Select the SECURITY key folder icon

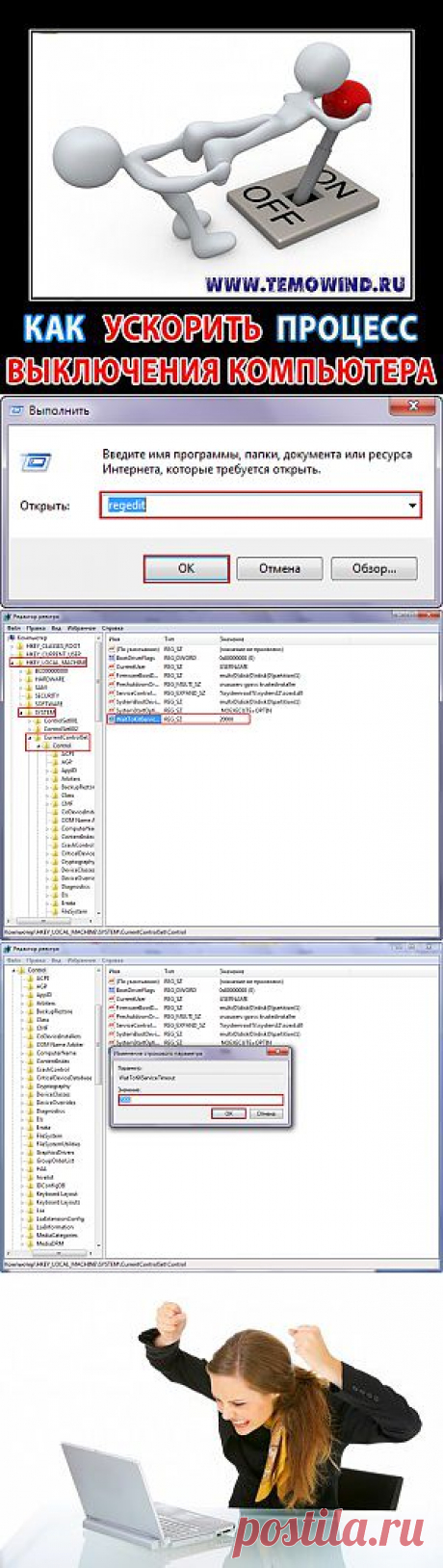coord(29,695)
